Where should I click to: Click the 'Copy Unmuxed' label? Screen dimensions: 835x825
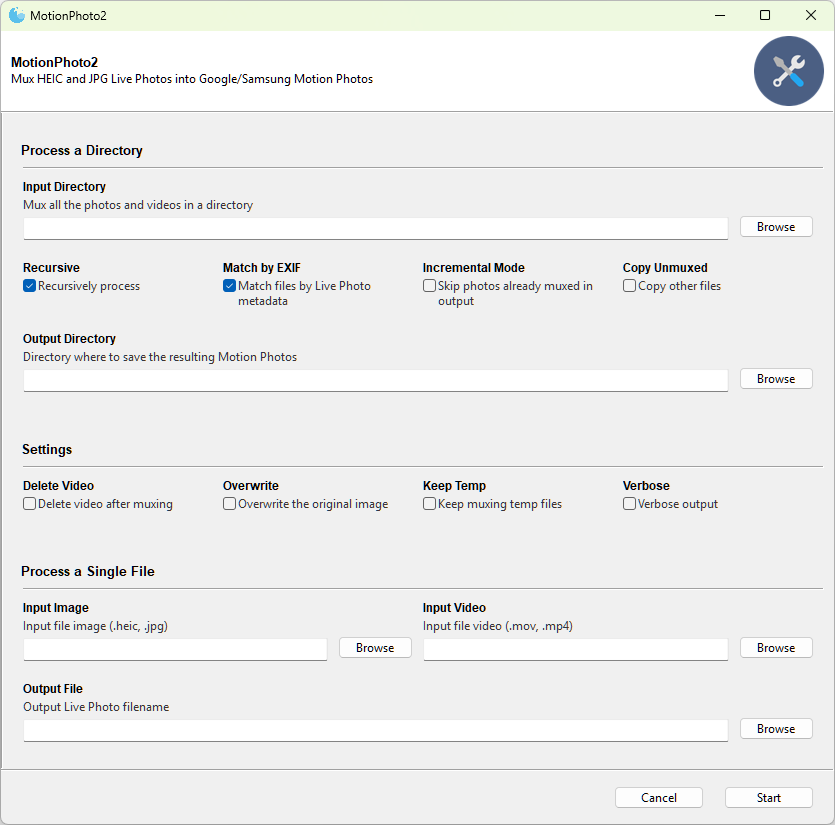(x=665, y=267)
